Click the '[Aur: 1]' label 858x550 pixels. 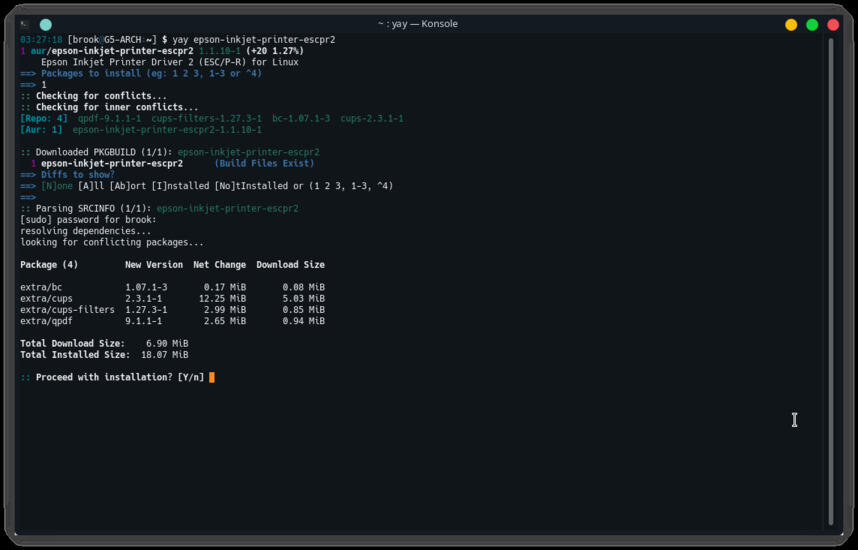41,130
